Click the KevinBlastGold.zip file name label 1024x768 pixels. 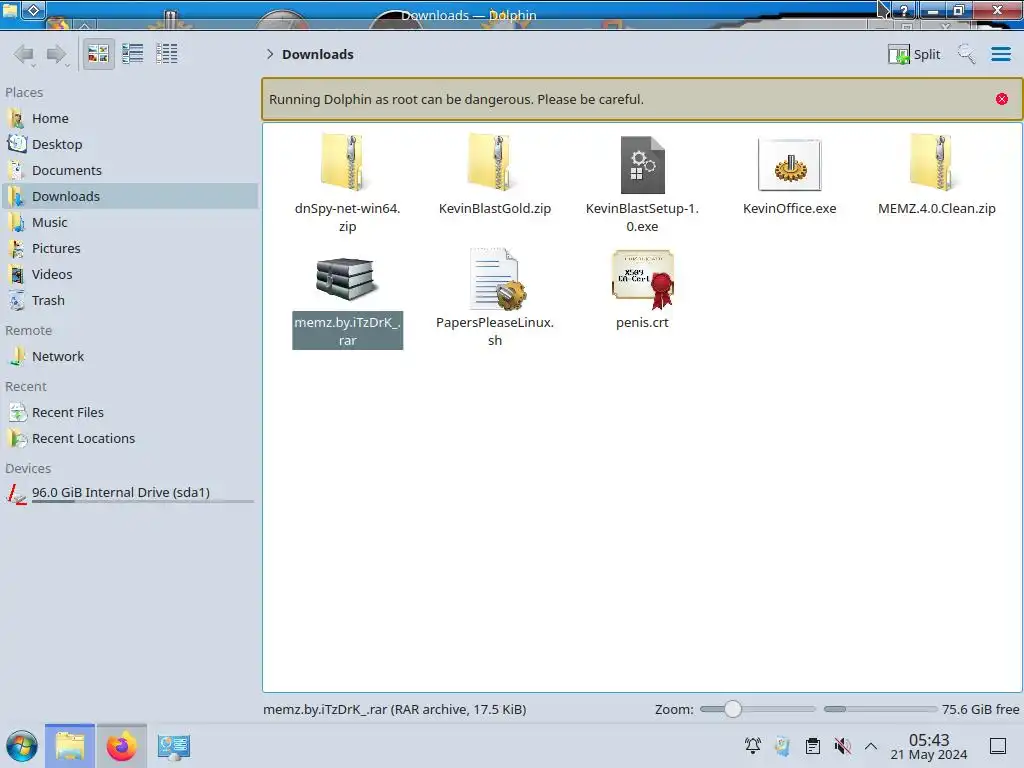pyautogui.click(x=495, y=208)
